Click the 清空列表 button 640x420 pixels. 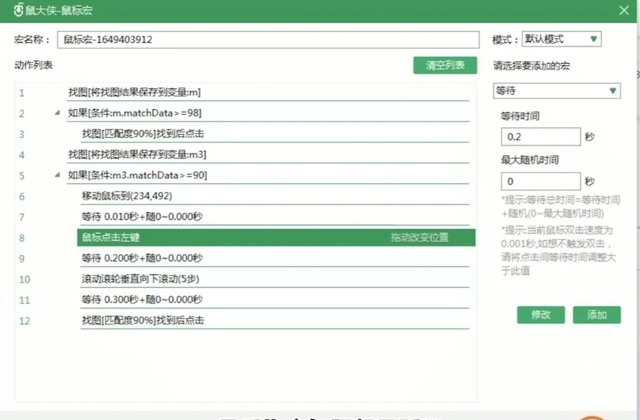[444, 66]
